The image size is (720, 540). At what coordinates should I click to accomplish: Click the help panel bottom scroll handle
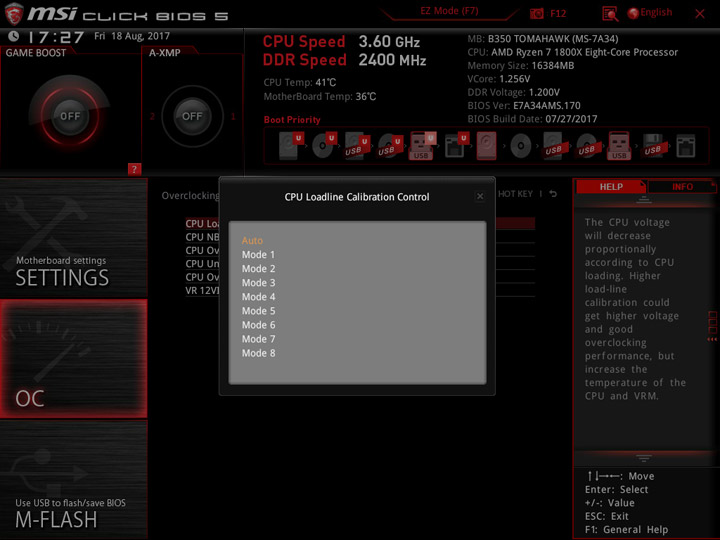point(644,458)
